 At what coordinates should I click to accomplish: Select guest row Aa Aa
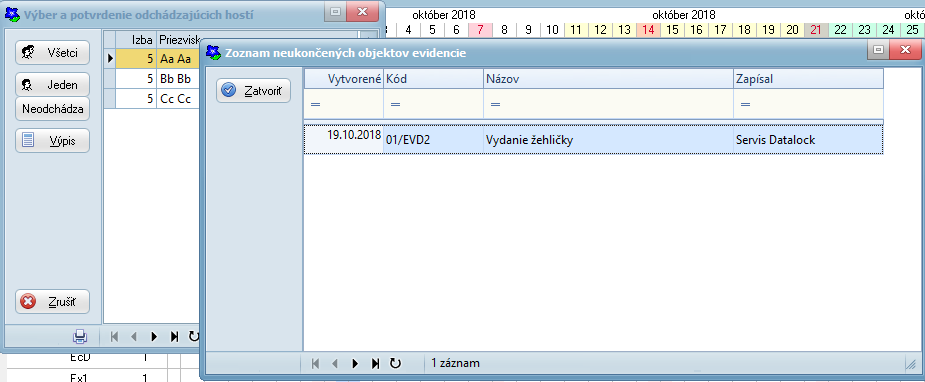[x=158, y=58]
